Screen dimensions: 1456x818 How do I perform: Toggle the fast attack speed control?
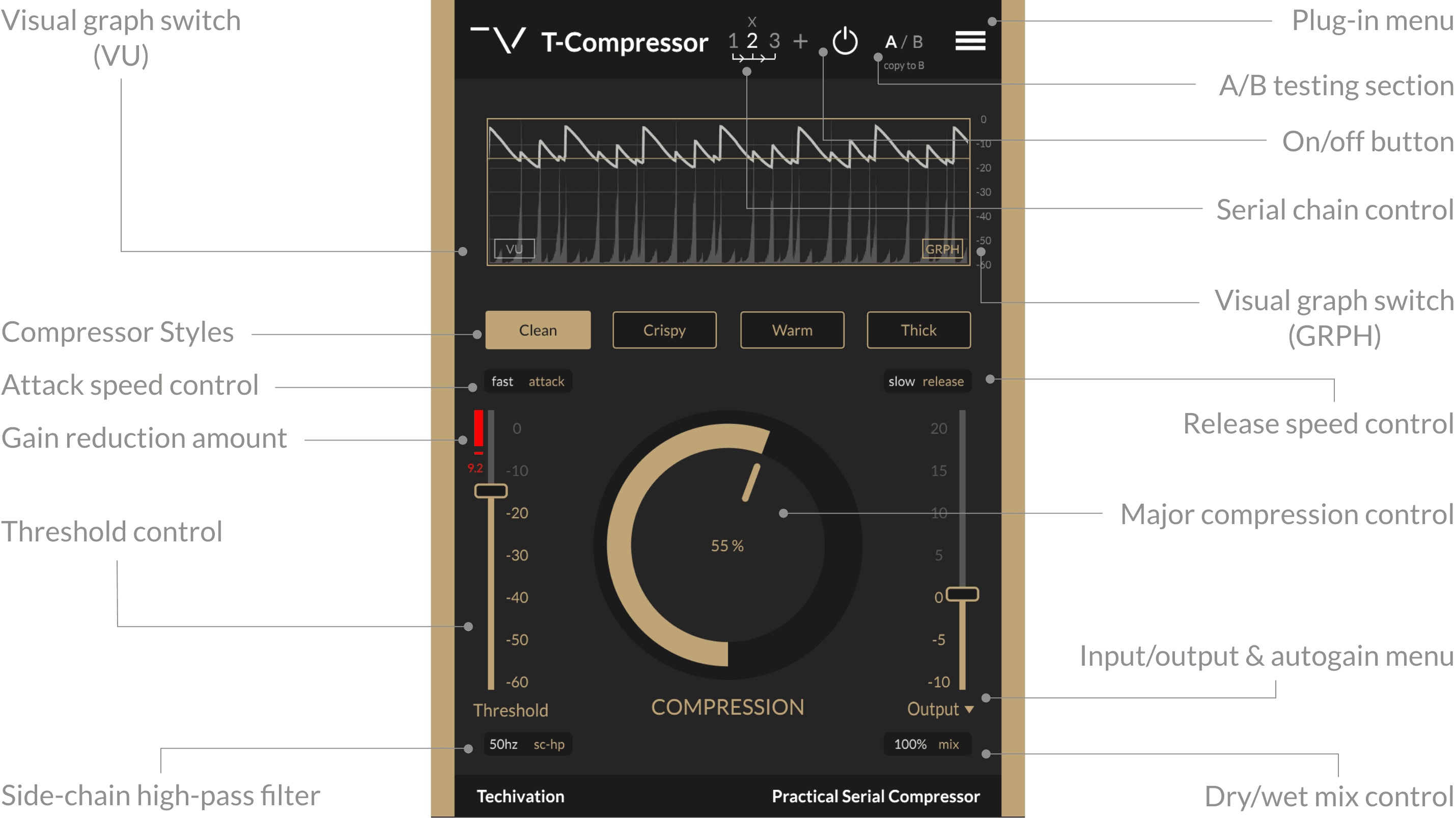click(x=528, y=381)
